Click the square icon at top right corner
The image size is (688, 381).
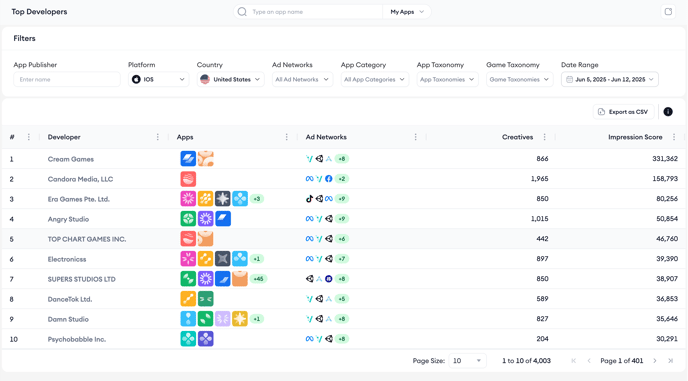click(x=668, y=12)
